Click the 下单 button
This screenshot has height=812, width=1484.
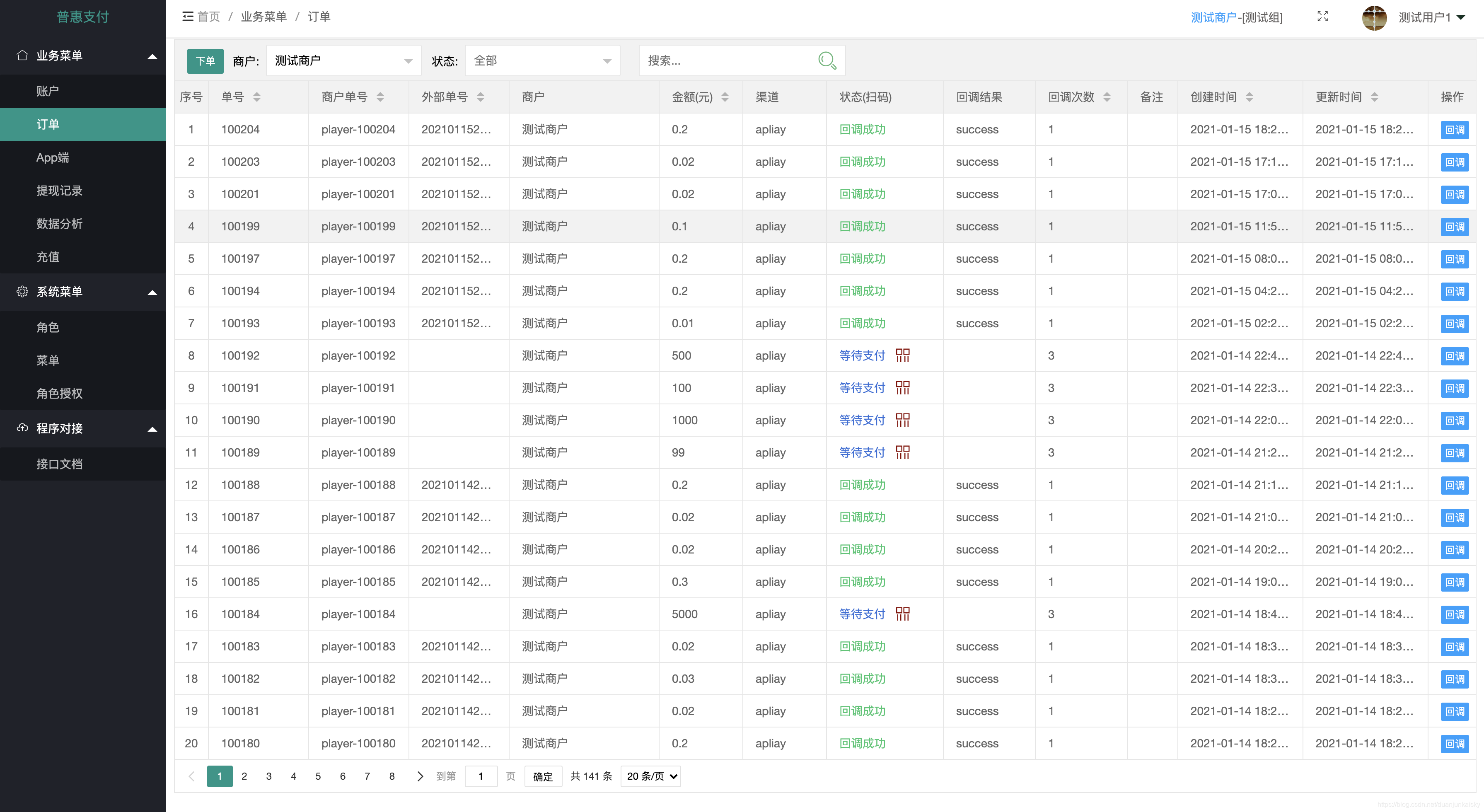tap(205, 61)
